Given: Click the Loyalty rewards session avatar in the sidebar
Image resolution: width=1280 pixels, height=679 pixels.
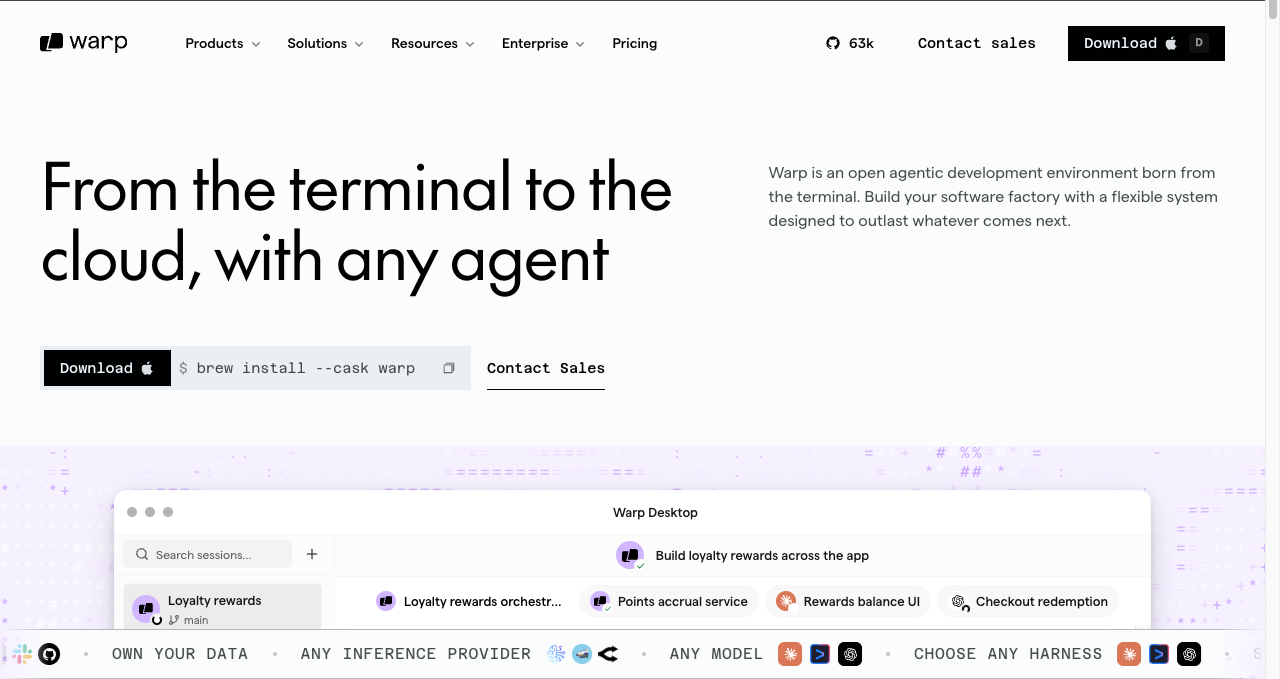Looking at the screenshot, I should [146, 608].
